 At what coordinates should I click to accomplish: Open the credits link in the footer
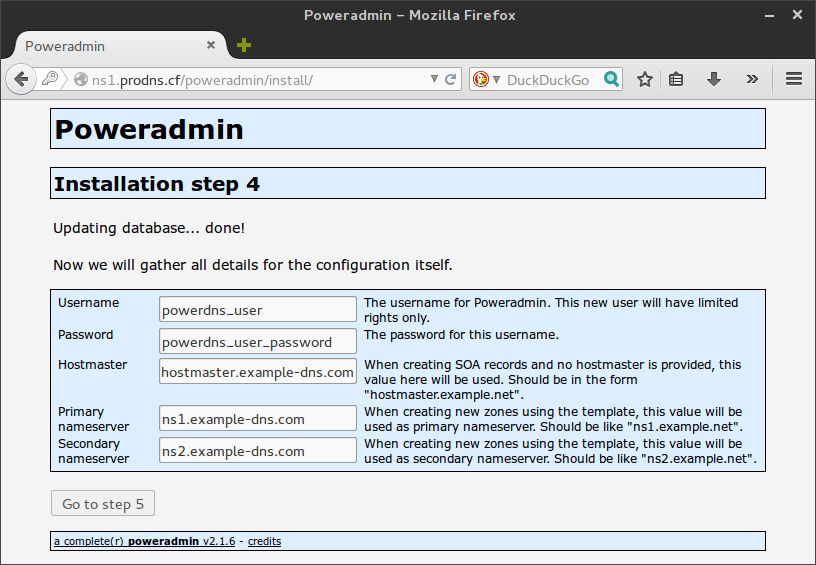click(264, 541)
